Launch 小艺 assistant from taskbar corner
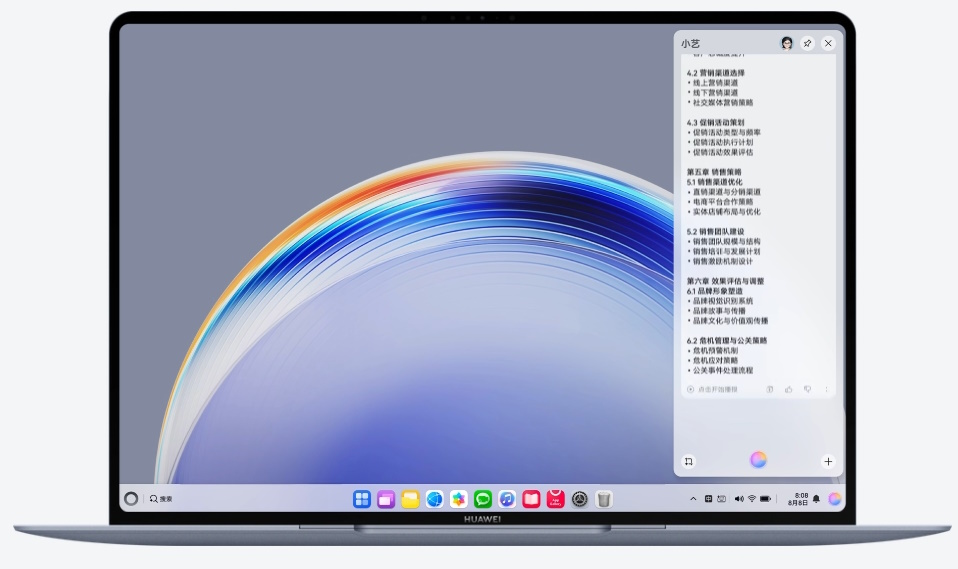 835,499
